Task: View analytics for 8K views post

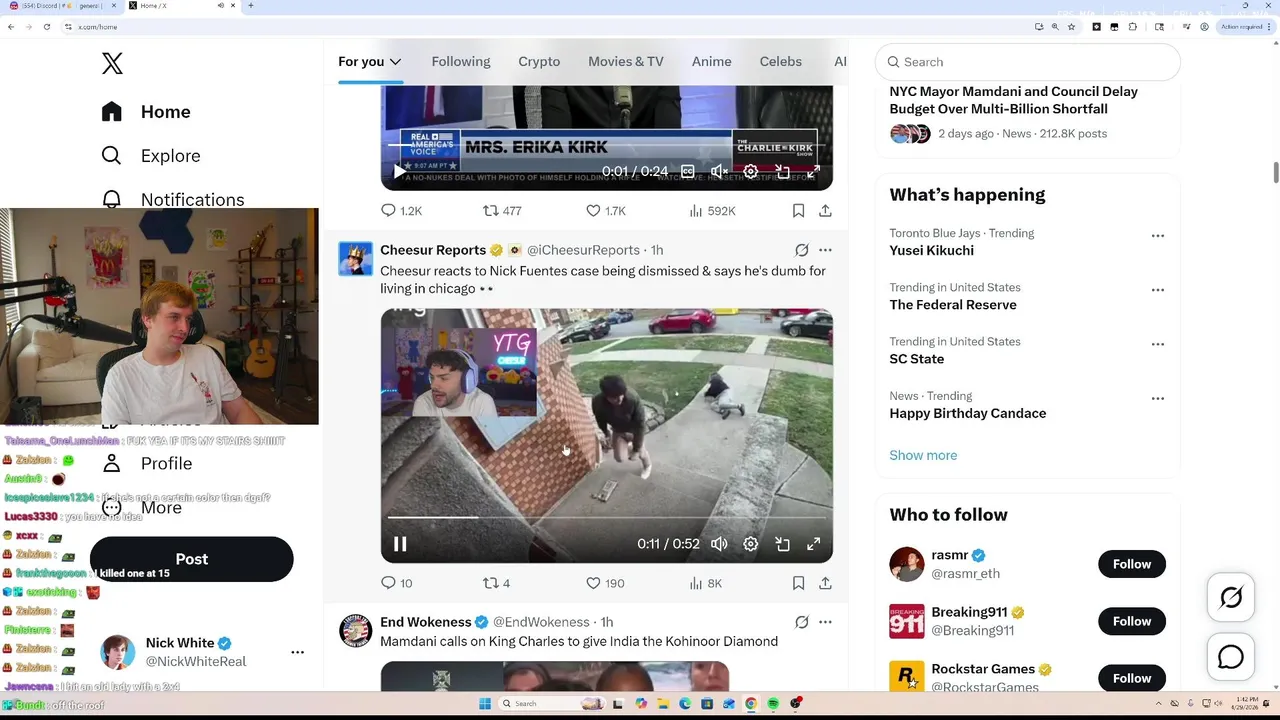Action: pos(706,583)
